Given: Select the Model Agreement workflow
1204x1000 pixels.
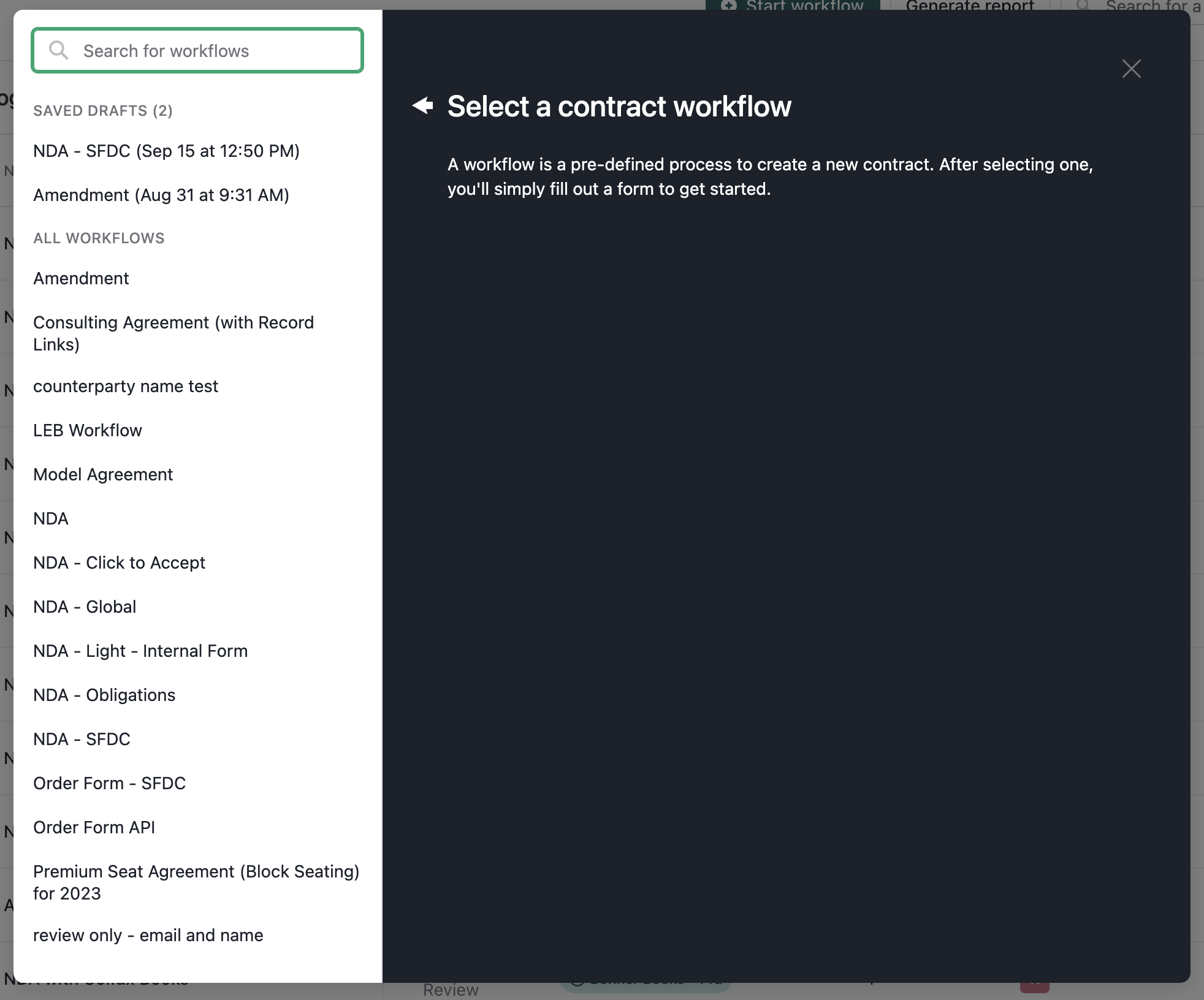Looking at the screenshot, I should (103, 474).
